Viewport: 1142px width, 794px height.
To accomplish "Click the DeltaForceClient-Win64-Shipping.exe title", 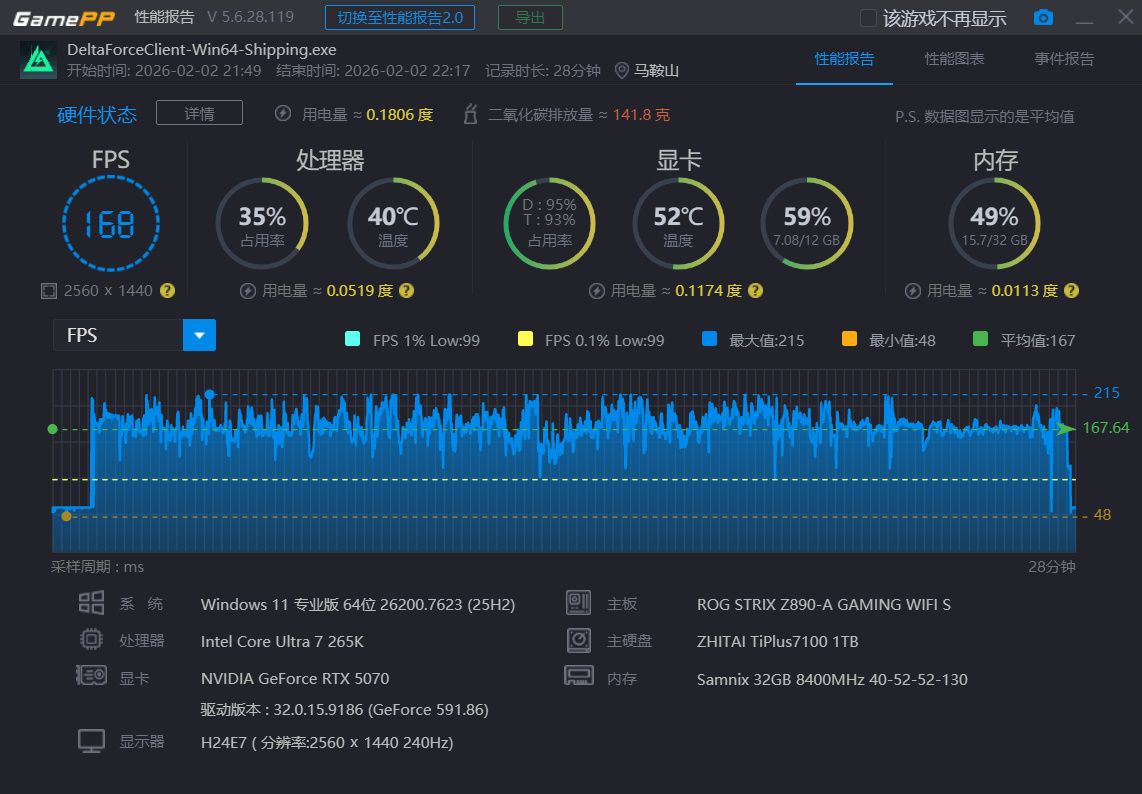I will [x=202, y=50].
